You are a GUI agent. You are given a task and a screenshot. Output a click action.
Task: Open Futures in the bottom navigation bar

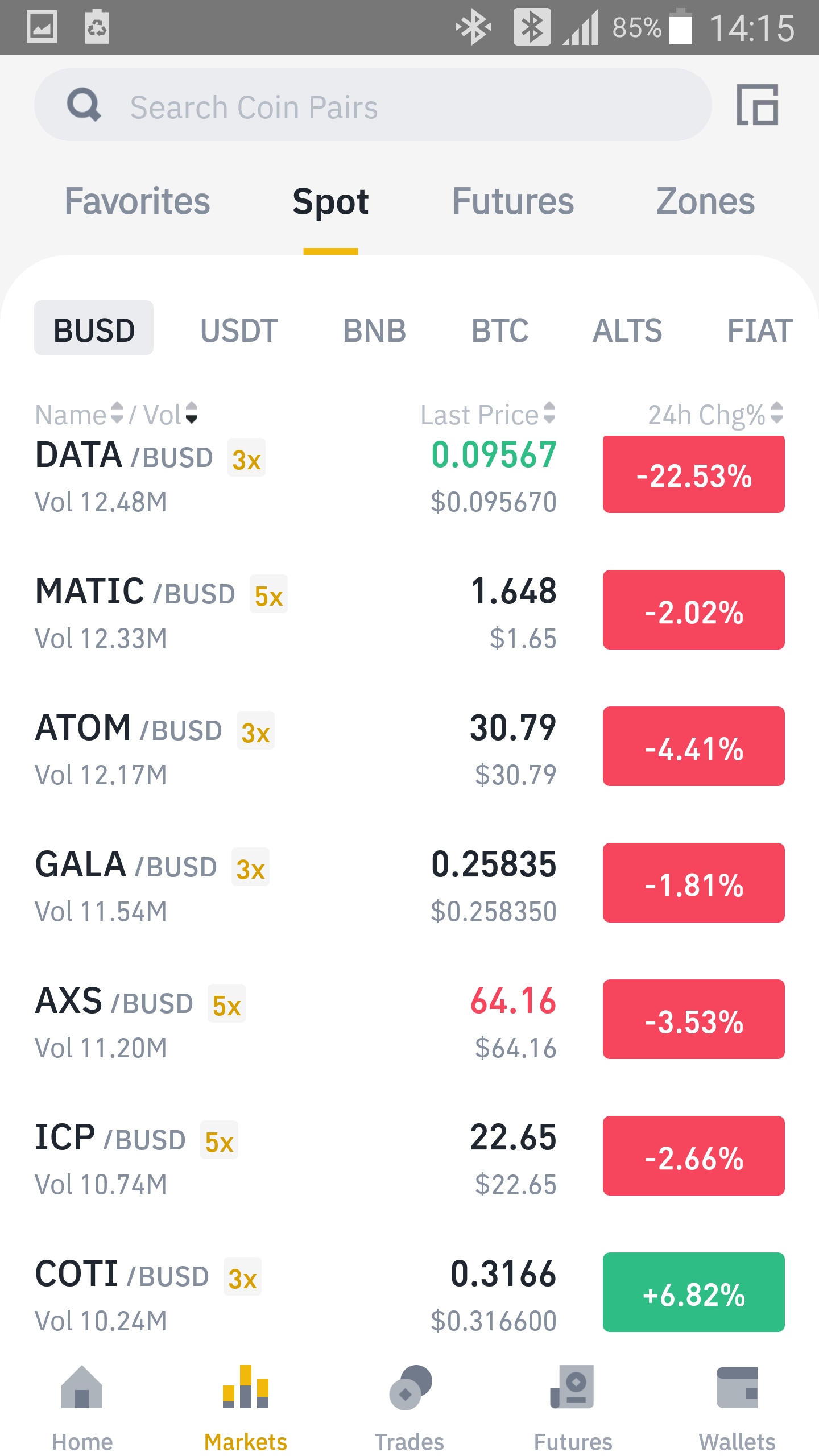pyautogui.click(x=573, y=1408)
